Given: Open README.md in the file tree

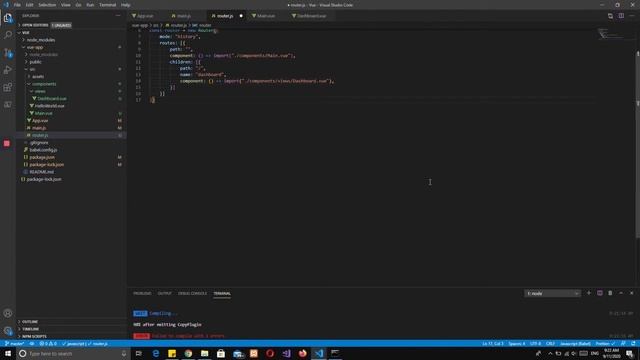Looking at the screenshot, I should (x=71, y=172).
